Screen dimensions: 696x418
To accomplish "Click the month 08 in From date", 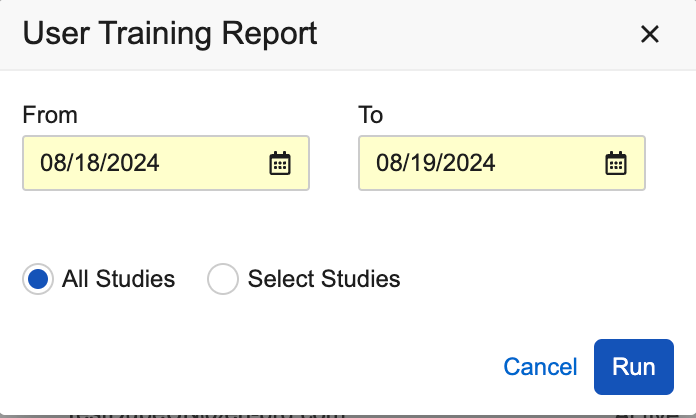I will click(x=52, y=163).
